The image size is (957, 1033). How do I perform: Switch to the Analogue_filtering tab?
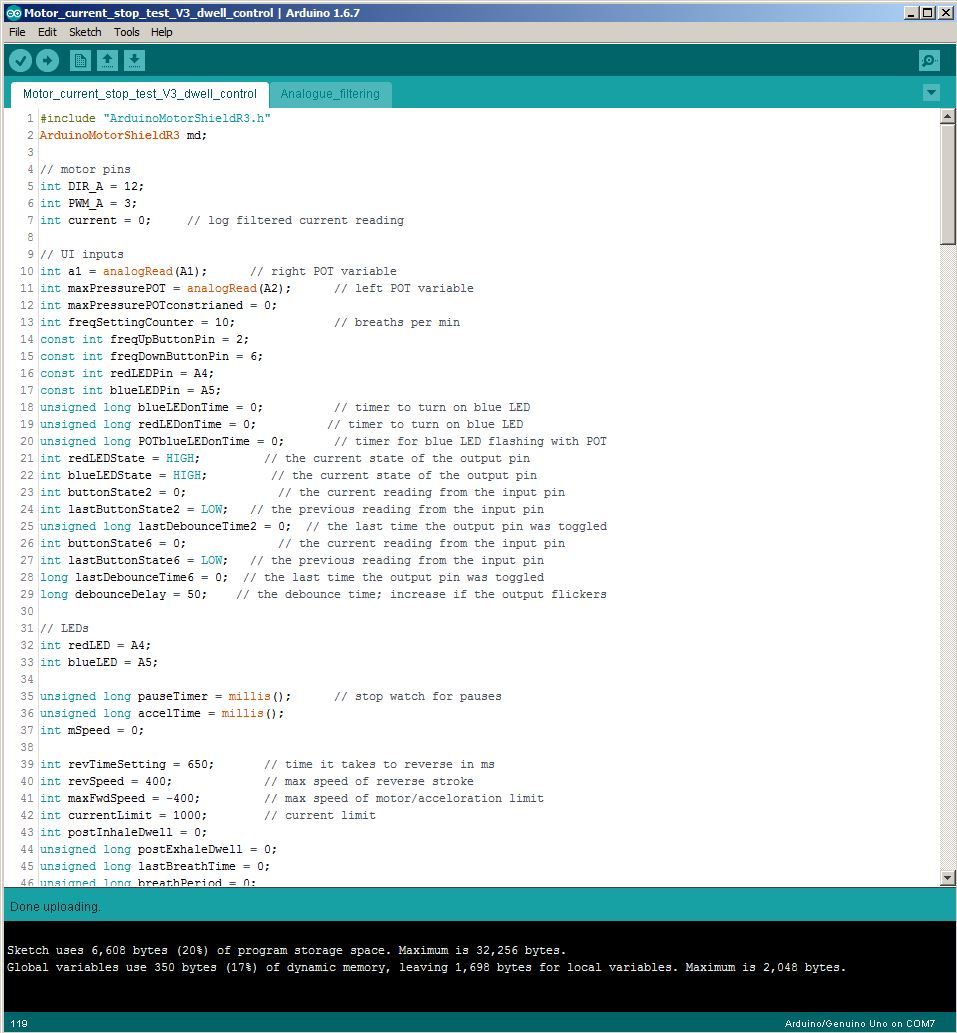[331, 94]
